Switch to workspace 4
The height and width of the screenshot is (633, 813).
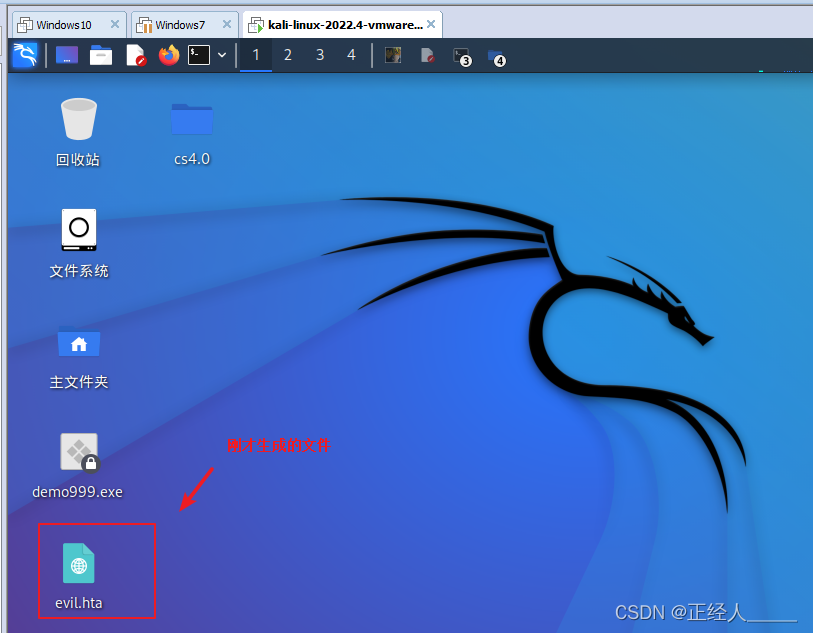point(352,54)
